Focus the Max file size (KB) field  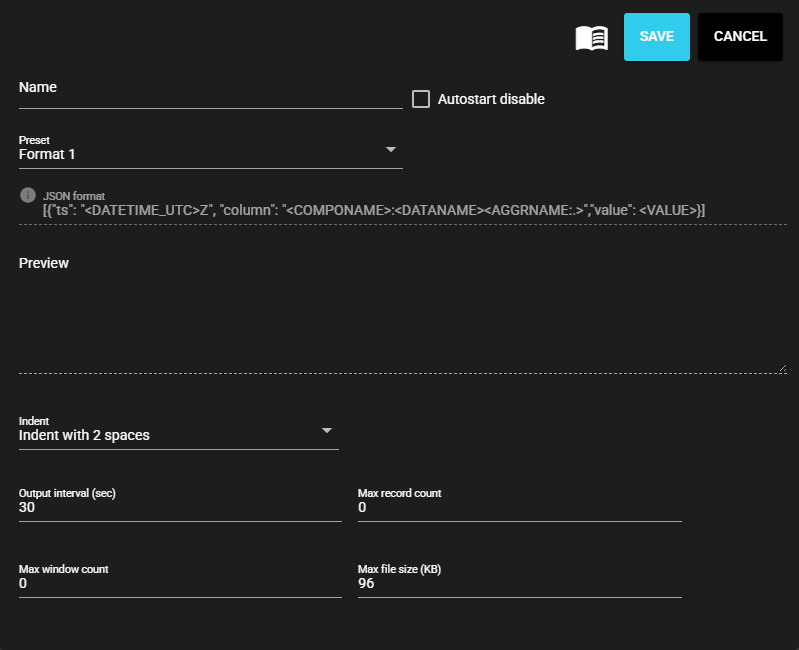coord(519,584)
